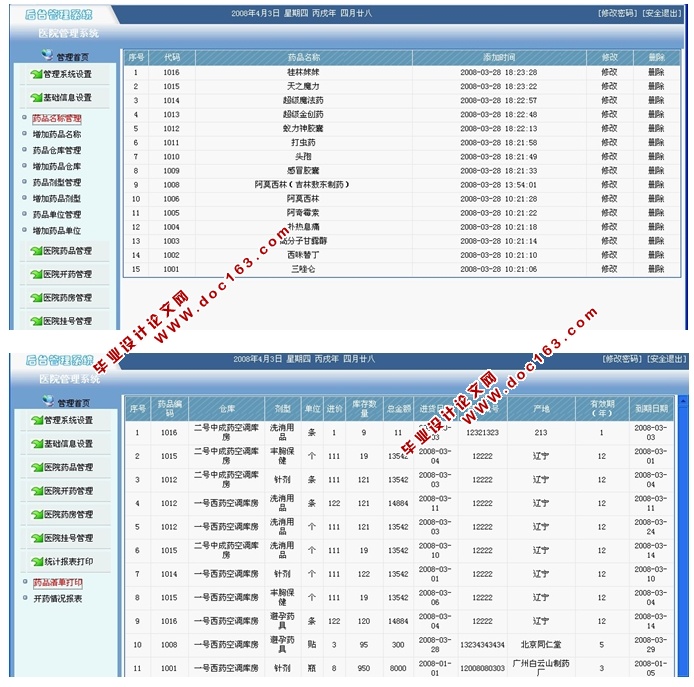The height and width of the screenshot is (687, 694).
Task: Open the 药品名称管理 submenu link
Action: (57, 119)
